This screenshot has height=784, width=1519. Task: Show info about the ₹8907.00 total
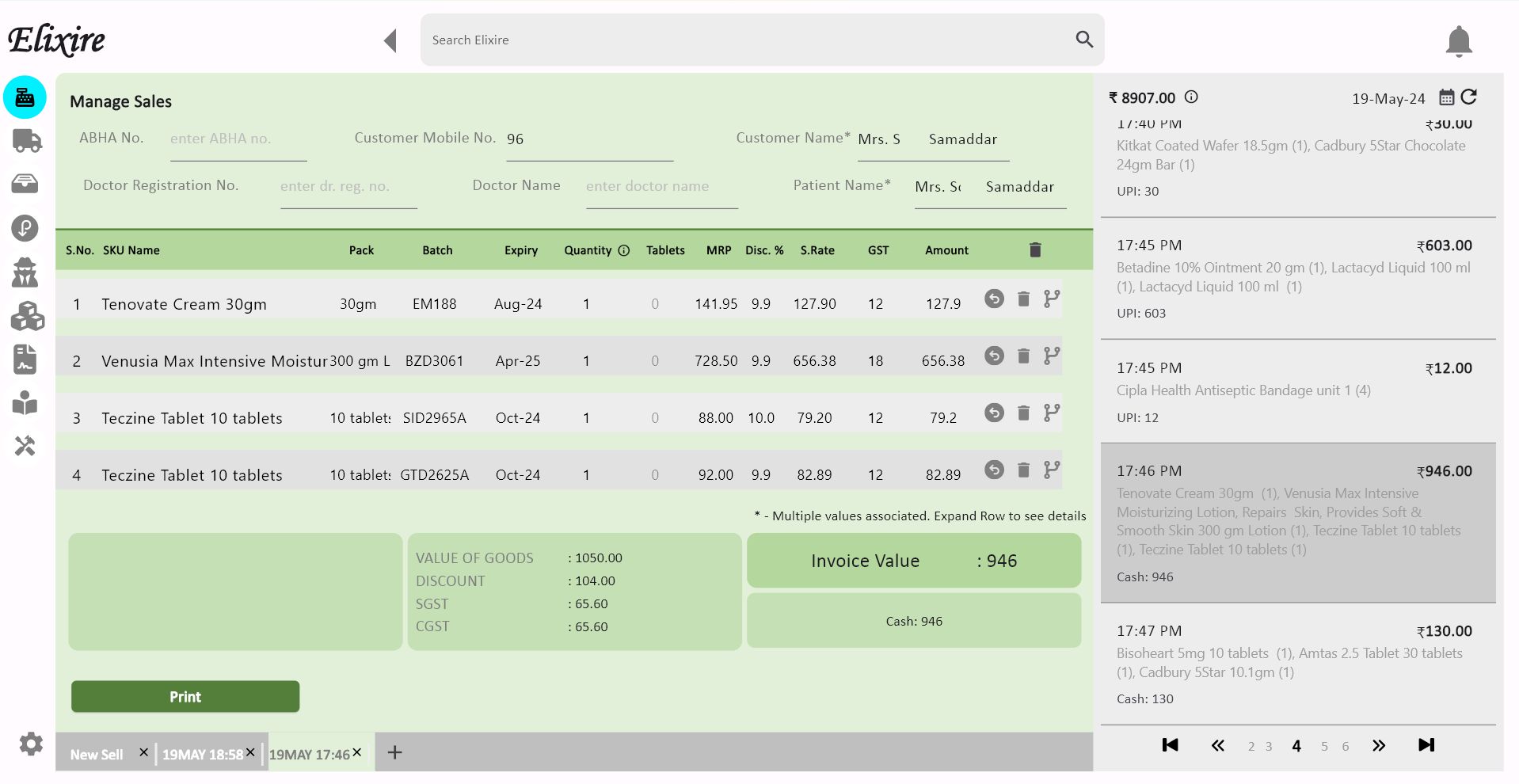pyautogui.click(x=1191, y=97)
